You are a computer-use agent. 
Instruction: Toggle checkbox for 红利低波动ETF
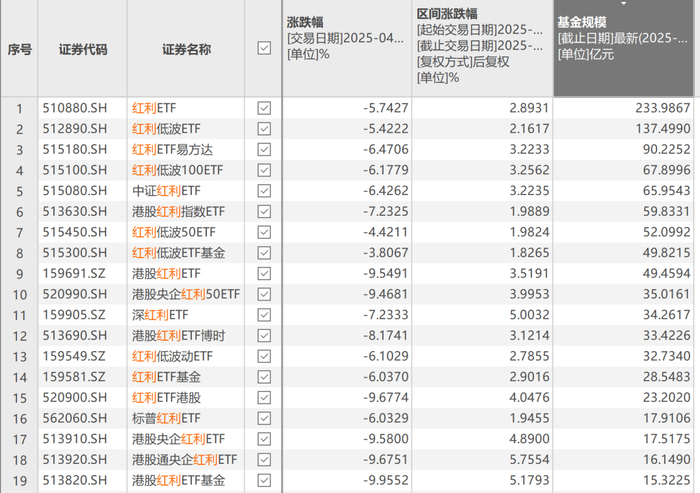tap(264, 356)
